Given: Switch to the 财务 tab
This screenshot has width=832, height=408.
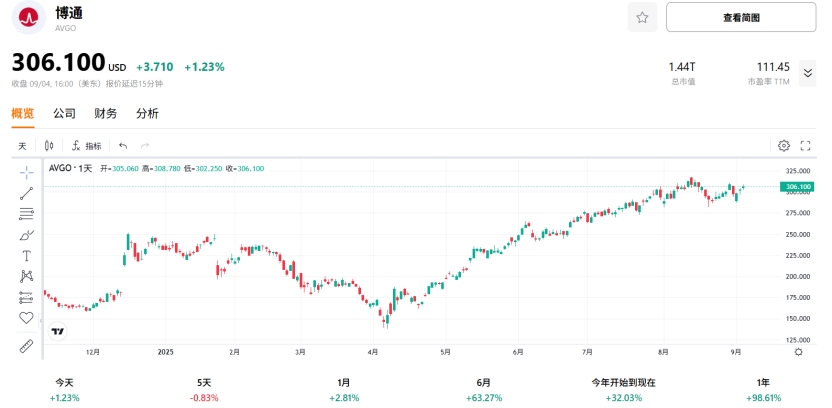Looking at the screenshot, I should [x=106, y=114].
